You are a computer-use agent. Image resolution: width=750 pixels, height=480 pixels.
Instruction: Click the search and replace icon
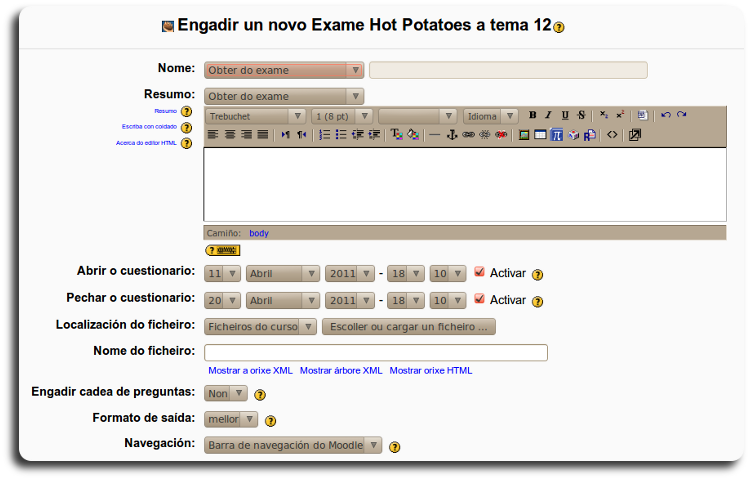pos(590,135)
